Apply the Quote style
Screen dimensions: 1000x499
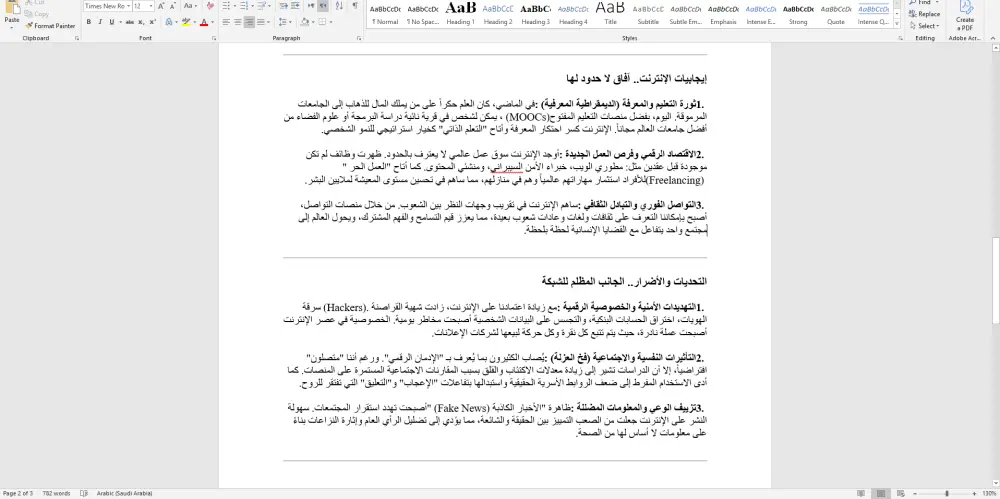836,14
